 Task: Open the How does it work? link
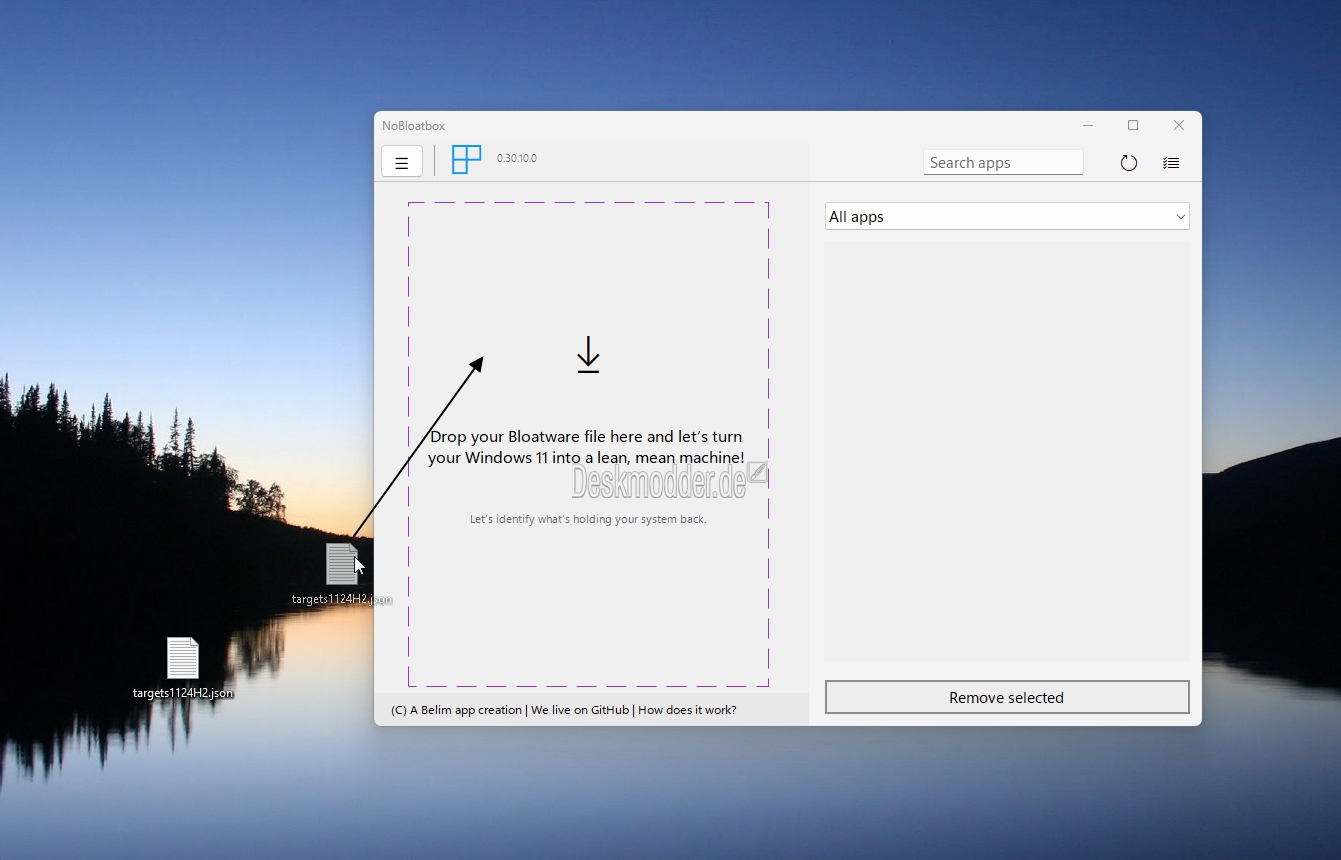pos(687,710)
